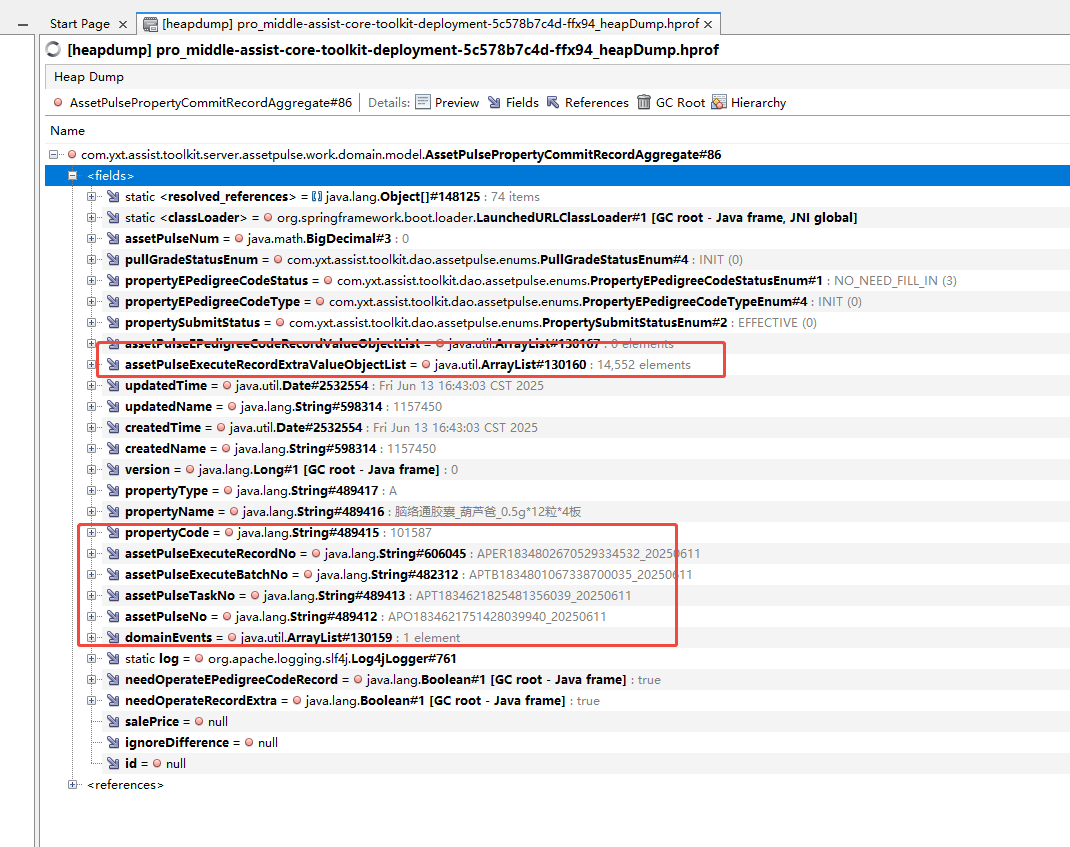Close the heapdump hprof tab
The image size is (1070, 847).
pos(708,25)
